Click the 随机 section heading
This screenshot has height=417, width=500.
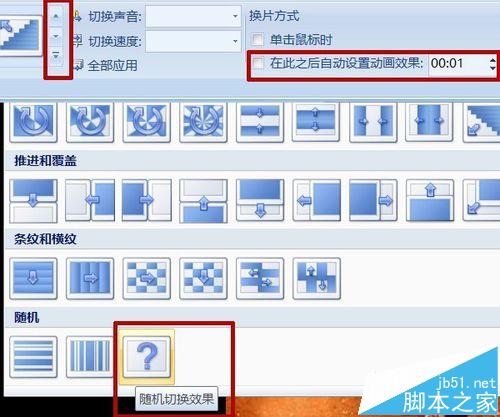pyautogui.click(x=27, y=317)
